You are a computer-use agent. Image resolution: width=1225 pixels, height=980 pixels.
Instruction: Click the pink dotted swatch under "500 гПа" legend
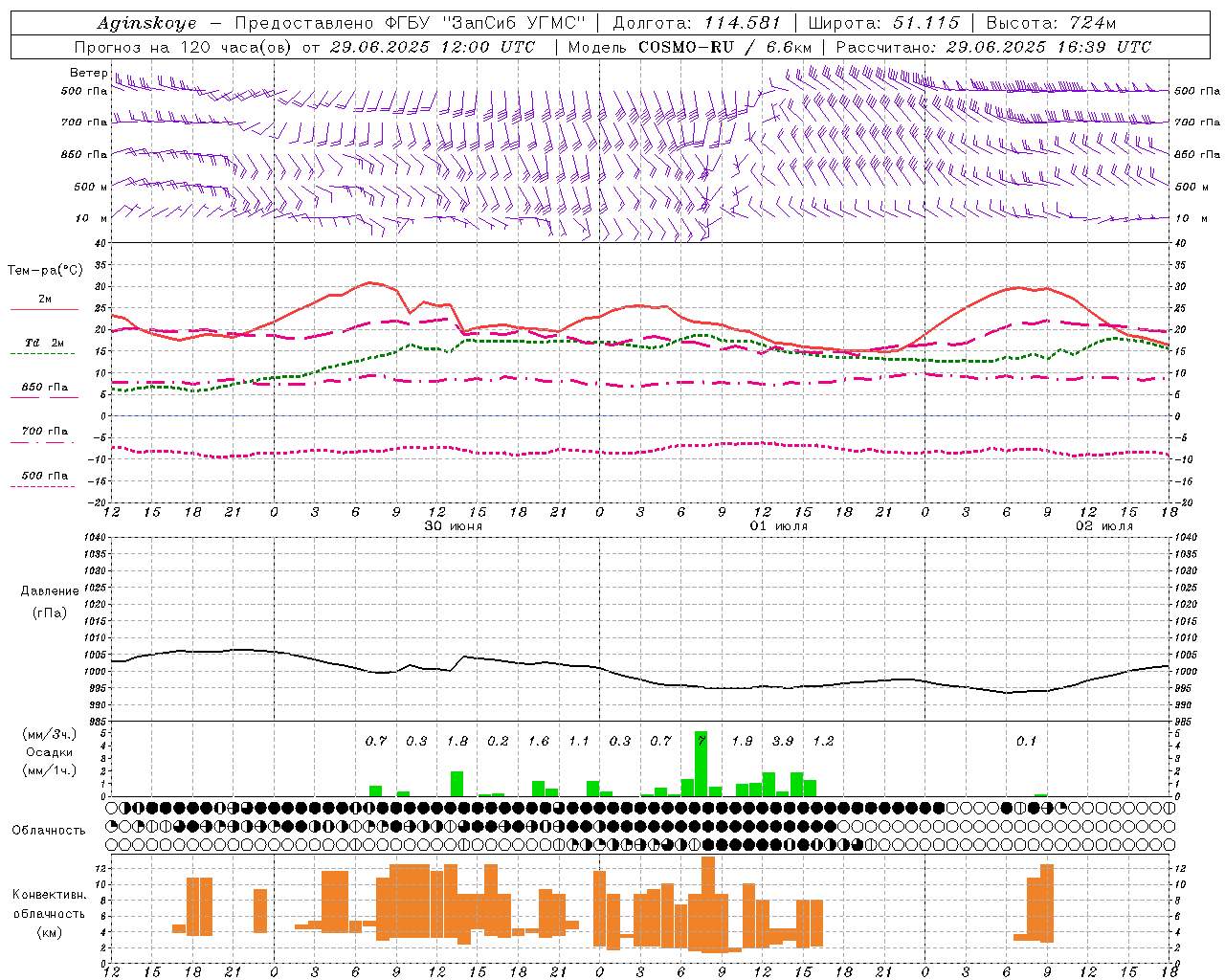42,486
